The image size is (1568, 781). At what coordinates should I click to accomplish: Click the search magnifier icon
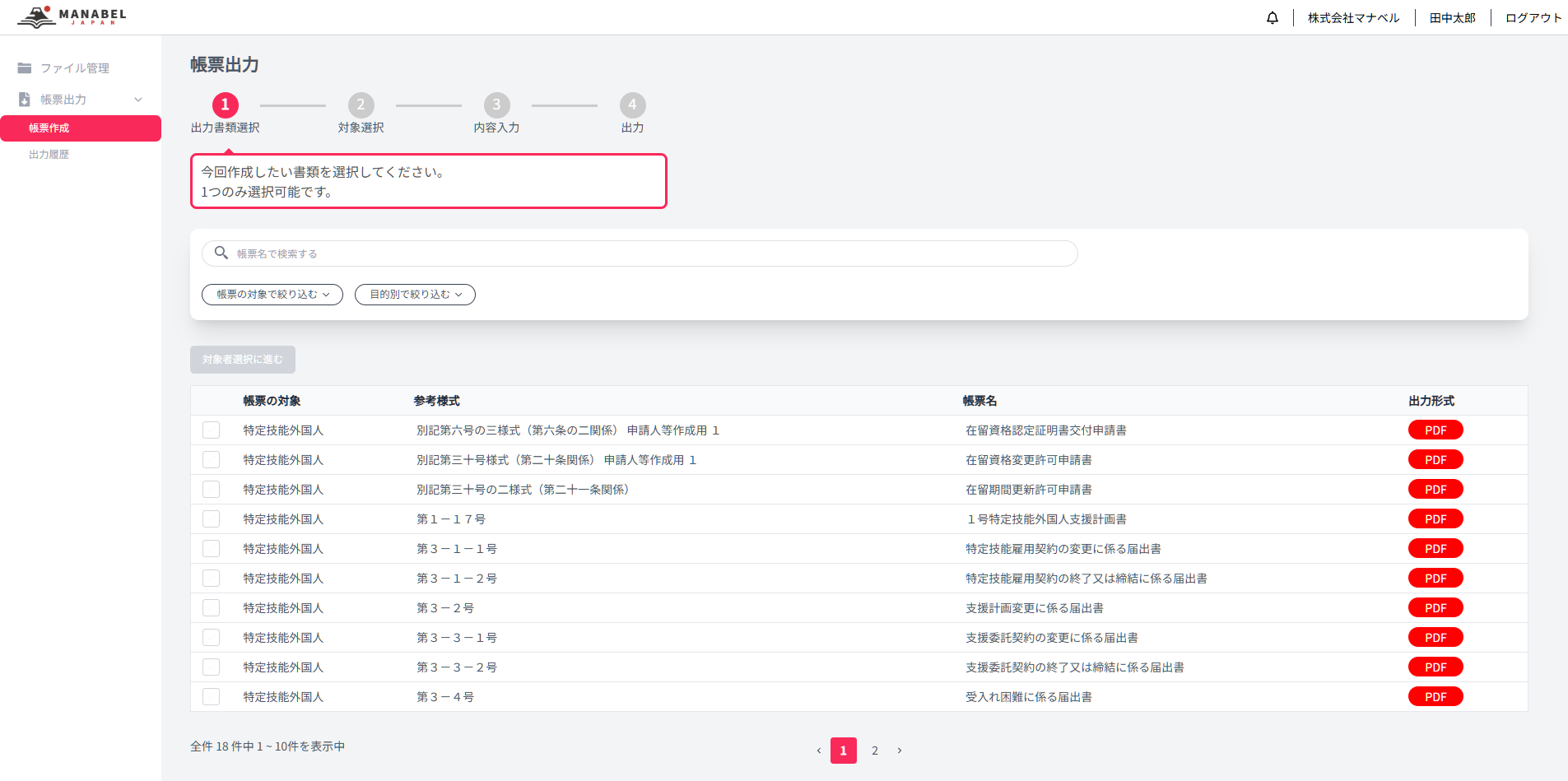[220, 253]
